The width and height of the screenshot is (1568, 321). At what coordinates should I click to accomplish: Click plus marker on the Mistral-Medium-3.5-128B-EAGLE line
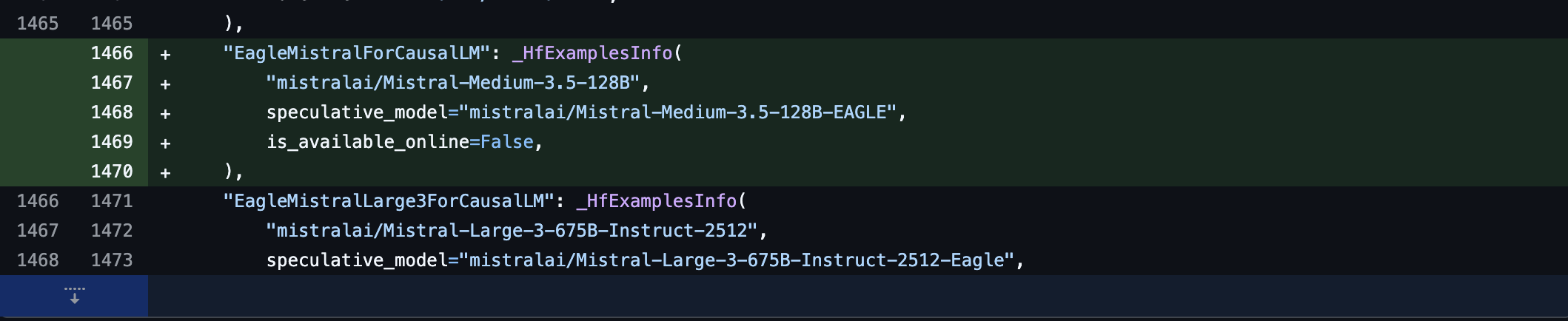(165, 113)
